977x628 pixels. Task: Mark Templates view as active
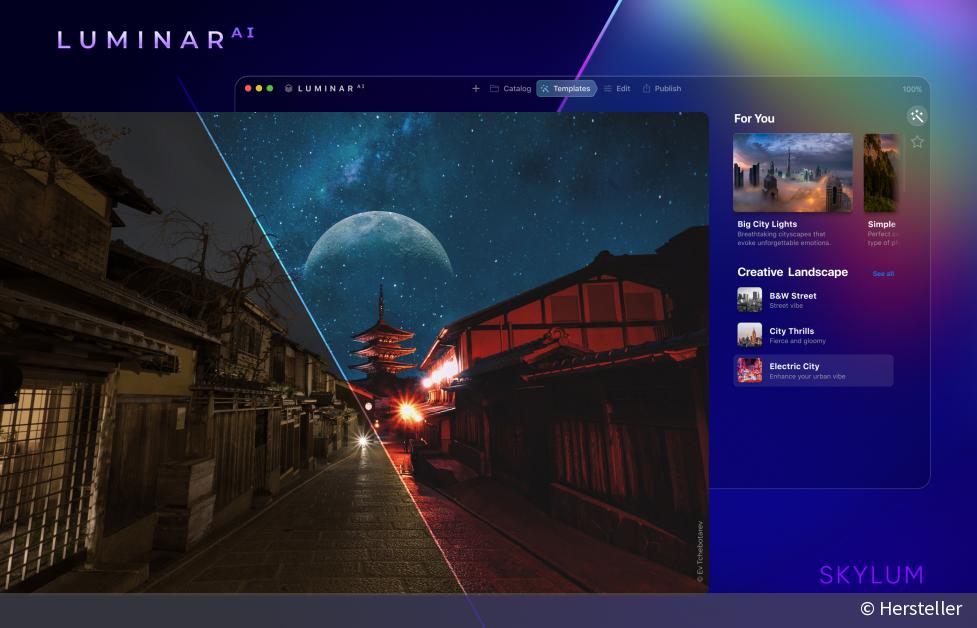(x=568, y=88)
